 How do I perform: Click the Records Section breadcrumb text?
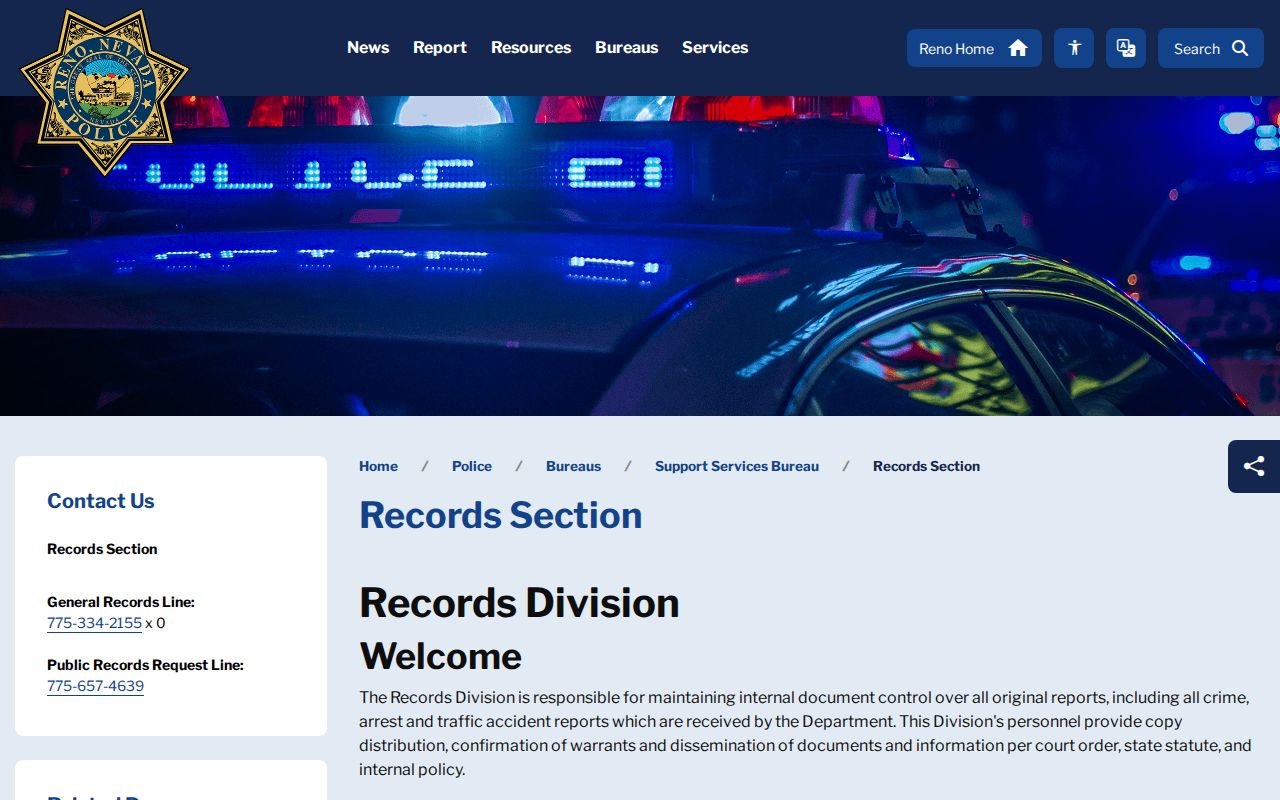tap(926, 466)
